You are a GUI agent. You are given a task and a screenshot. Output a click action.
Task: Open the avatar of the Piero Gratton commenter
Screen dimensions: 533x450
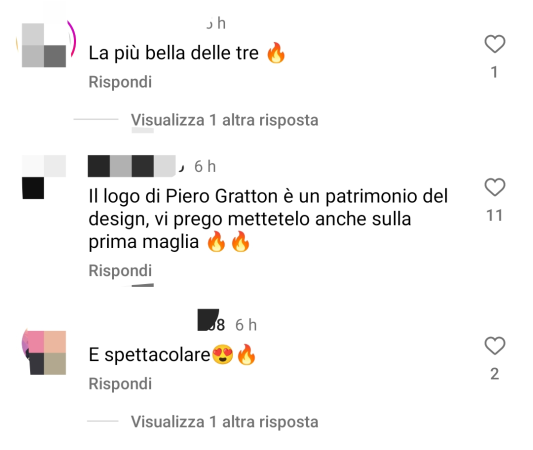[x=44, y=177]
